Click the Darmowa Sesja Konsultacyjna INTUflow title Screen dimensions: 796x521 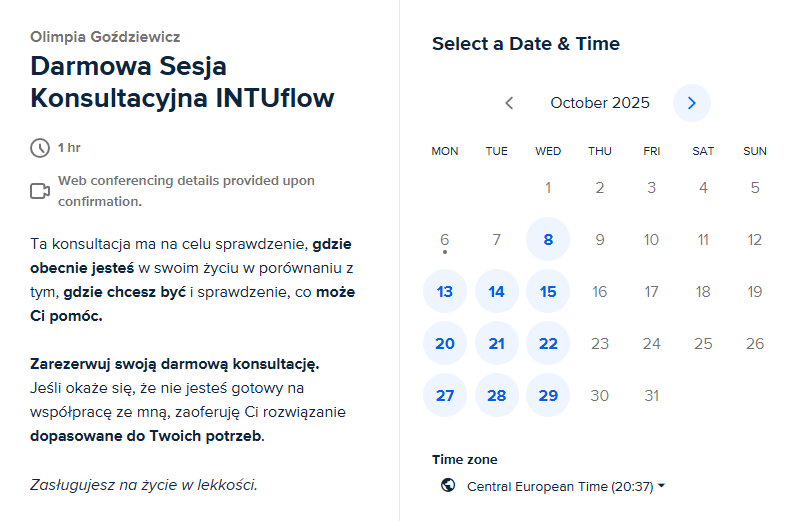(x=182, y=82)
